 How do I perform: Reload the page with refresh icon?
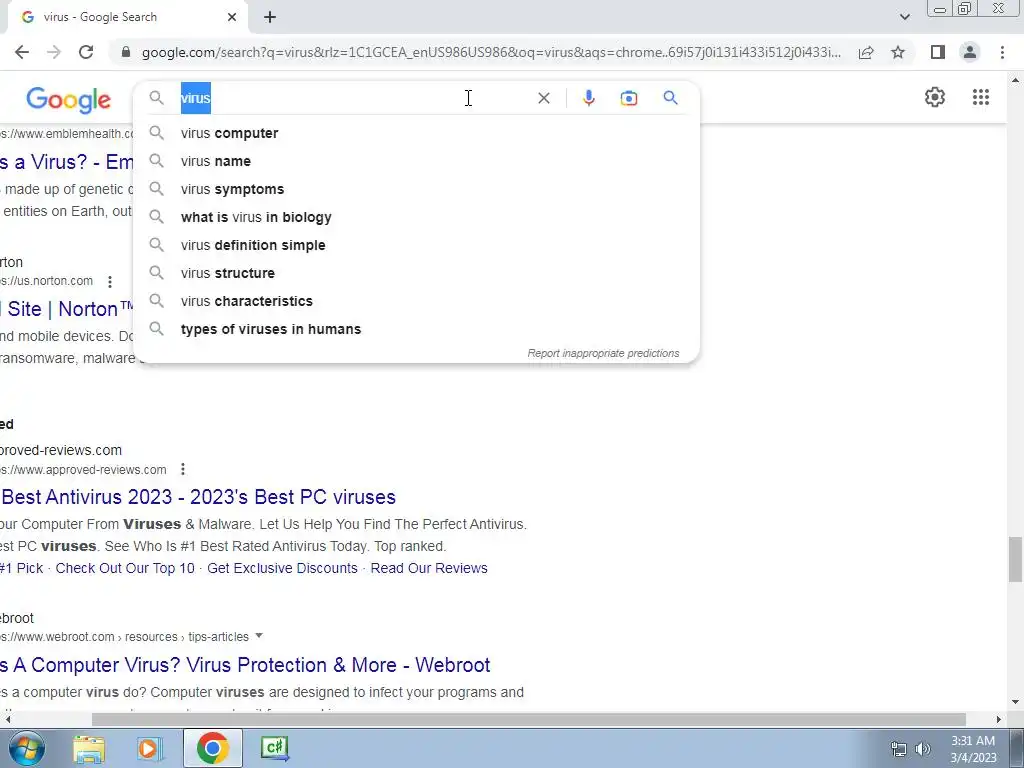click(x=86, y=52)
